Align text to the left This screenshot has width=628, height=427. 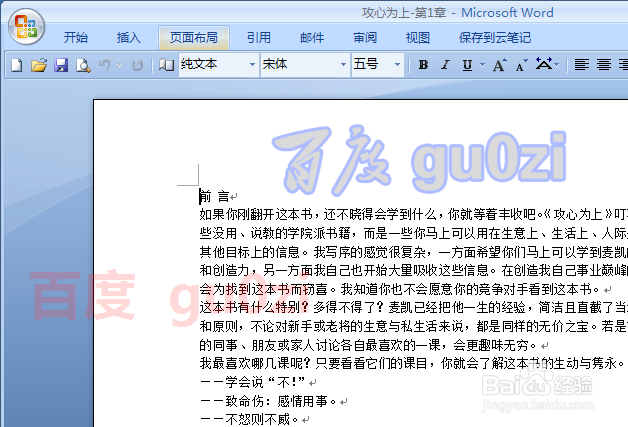[582, 64]
